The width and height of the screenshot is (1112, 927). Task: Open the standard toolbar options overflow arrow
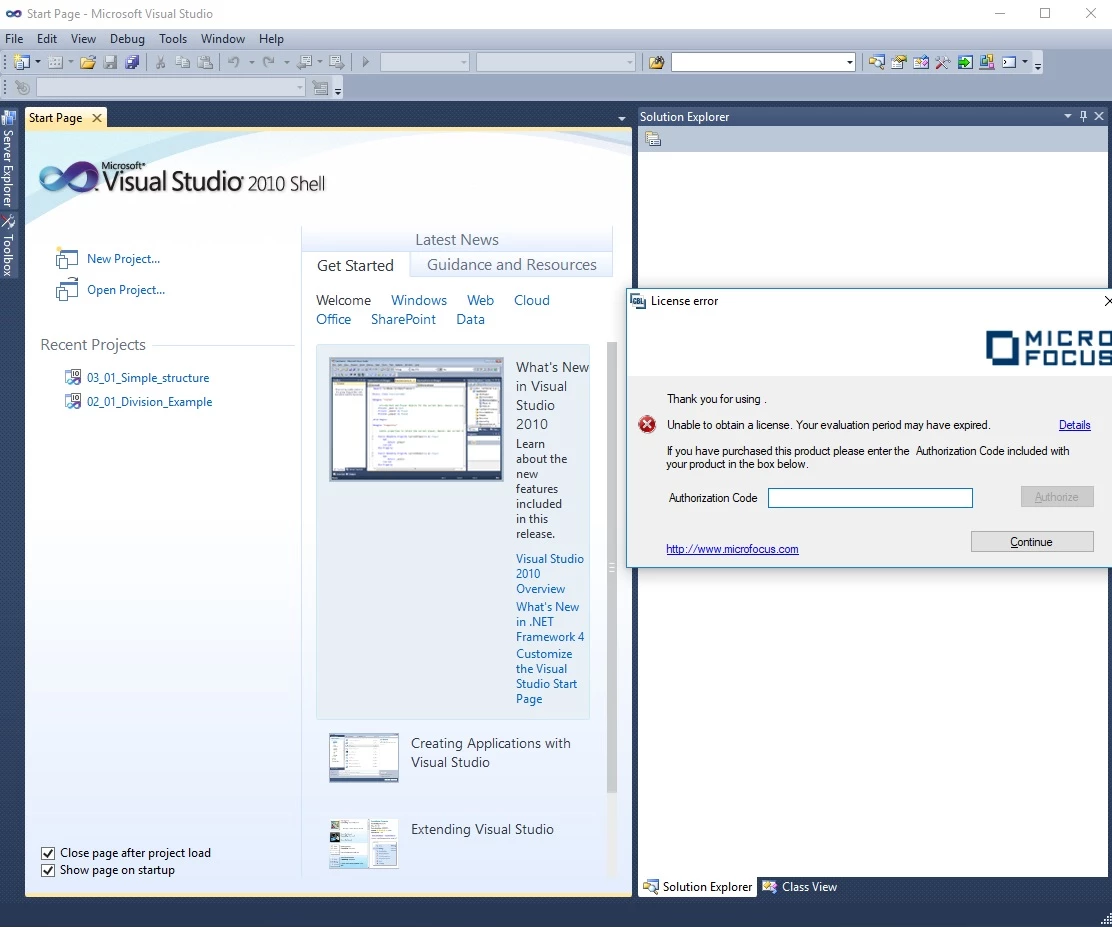(1038, 65)
